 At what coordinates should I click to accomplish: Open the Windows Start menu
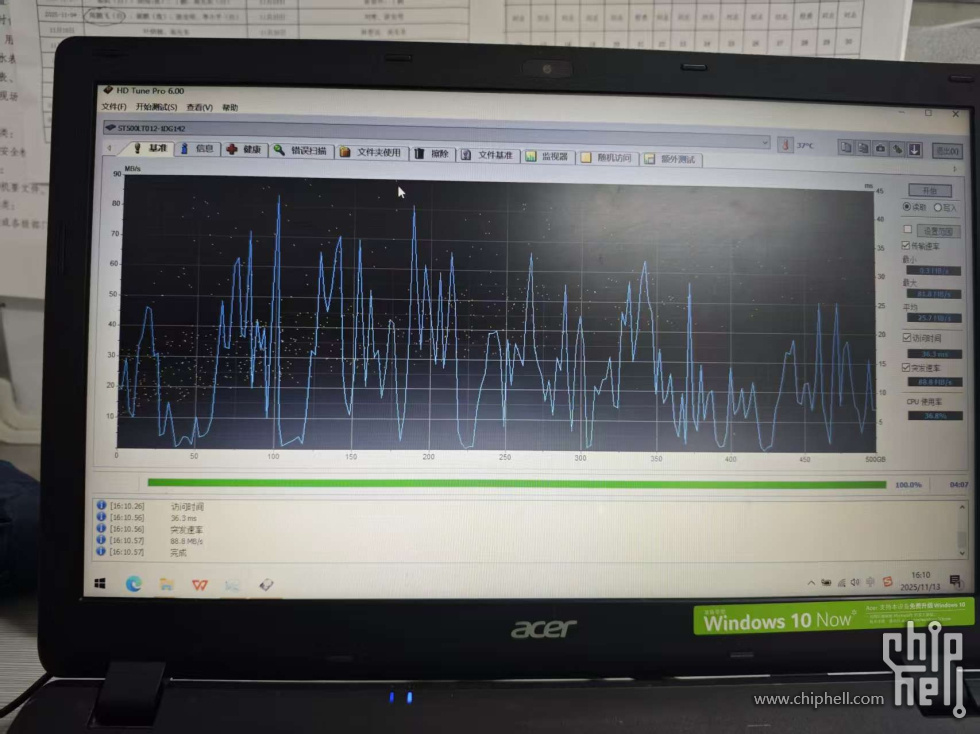[100, 582]
